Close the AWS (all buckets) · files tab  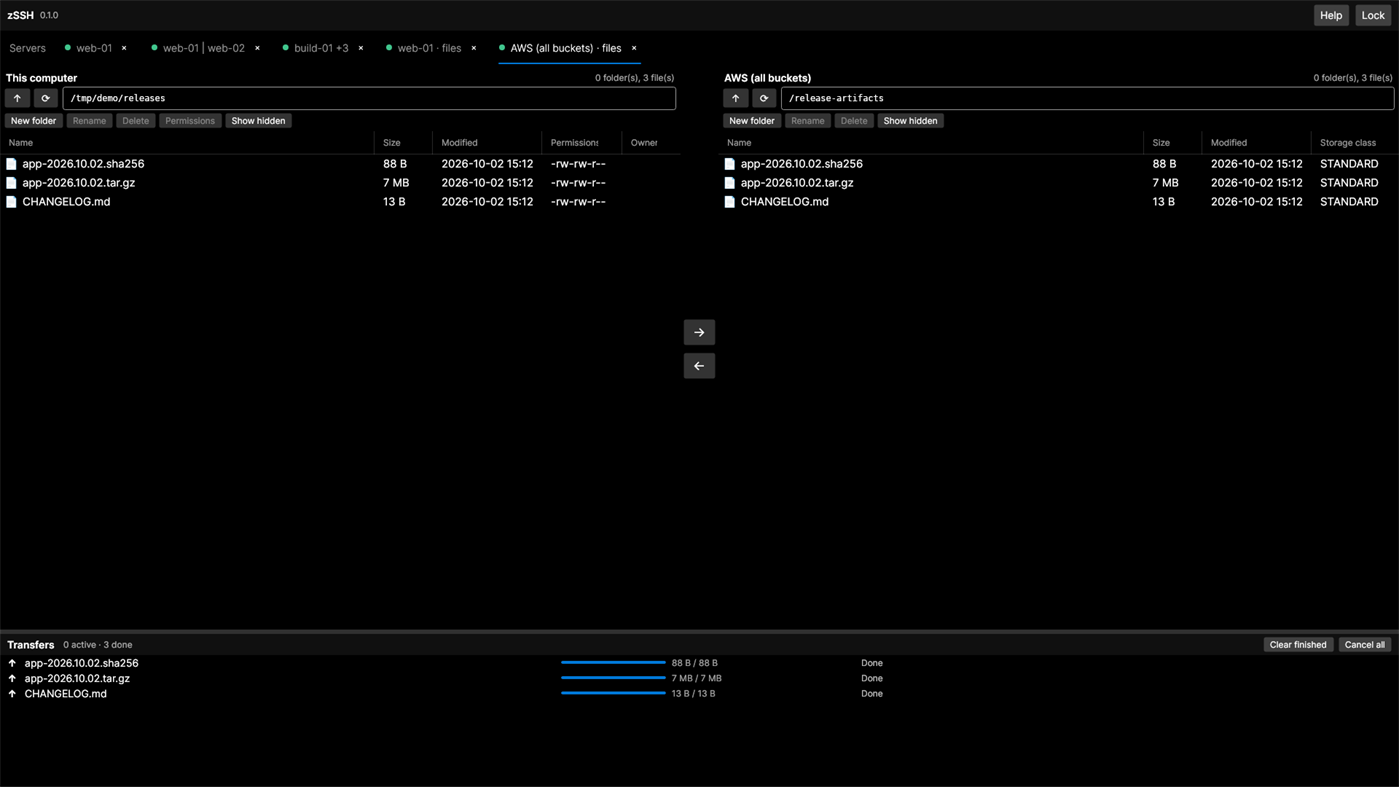tap(634, 48)
